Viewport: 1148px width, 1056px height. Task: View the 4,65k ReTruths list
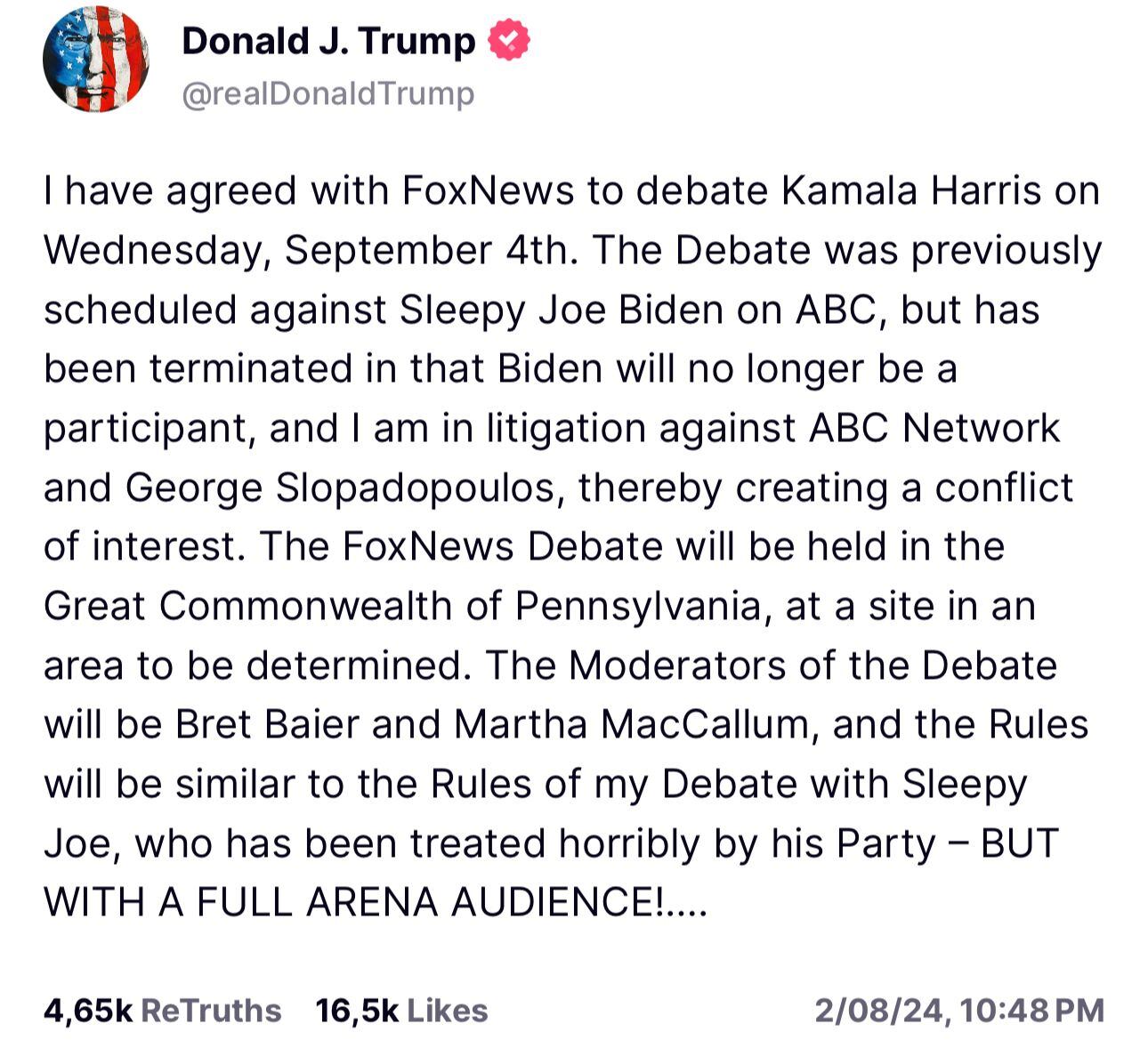click(x=162, y=1011)
